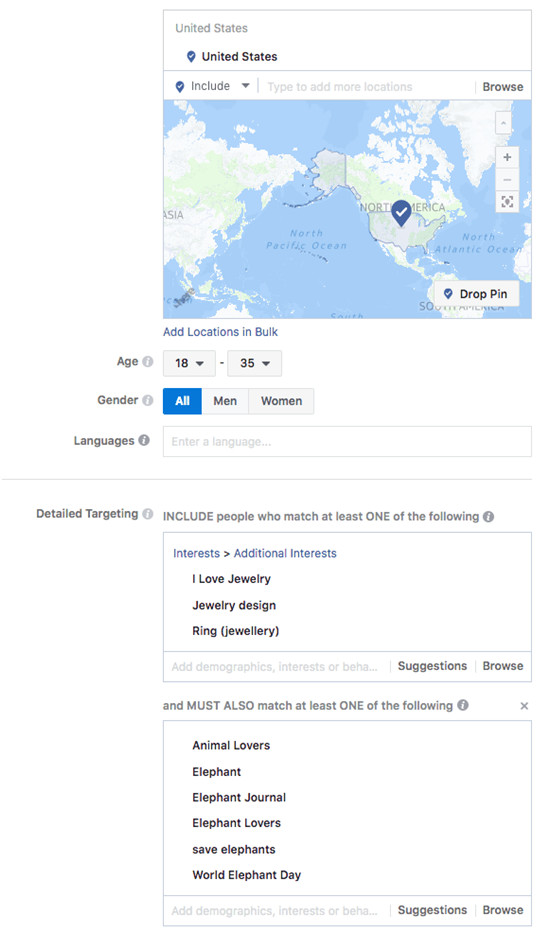Click info icon beside MUST ALSO match text
Screen dimensions: 551x935
463,705
